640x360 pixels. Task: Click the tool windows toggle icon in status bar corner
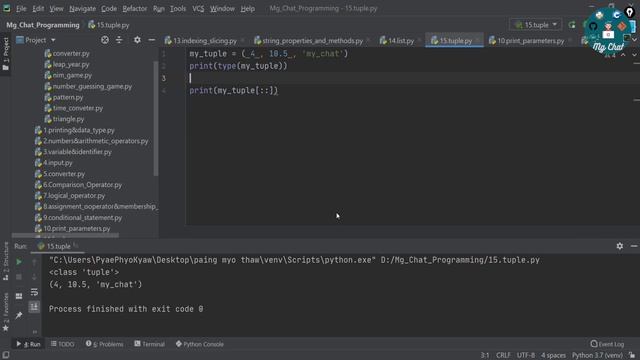pyautogui.click(x=6, y=356)
